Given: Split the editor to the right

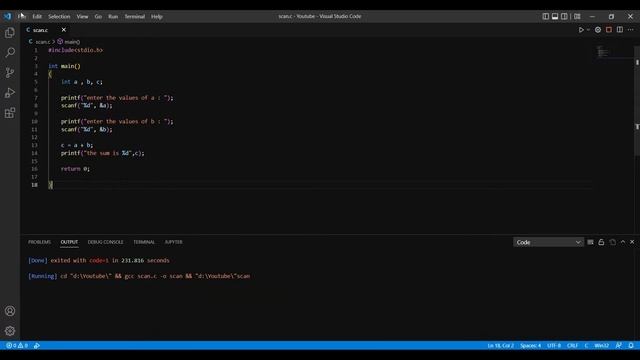Looking at the screenshot, I should (620, 30).
